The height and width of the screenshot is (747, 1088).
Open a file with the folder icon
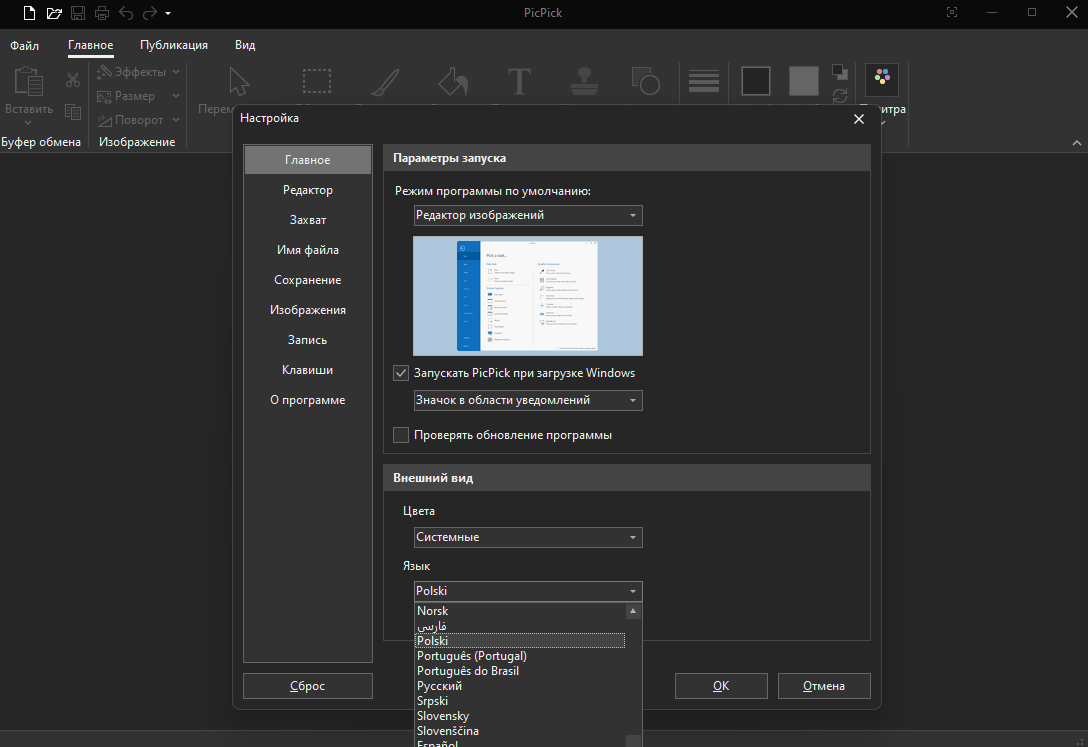(54, 13)
